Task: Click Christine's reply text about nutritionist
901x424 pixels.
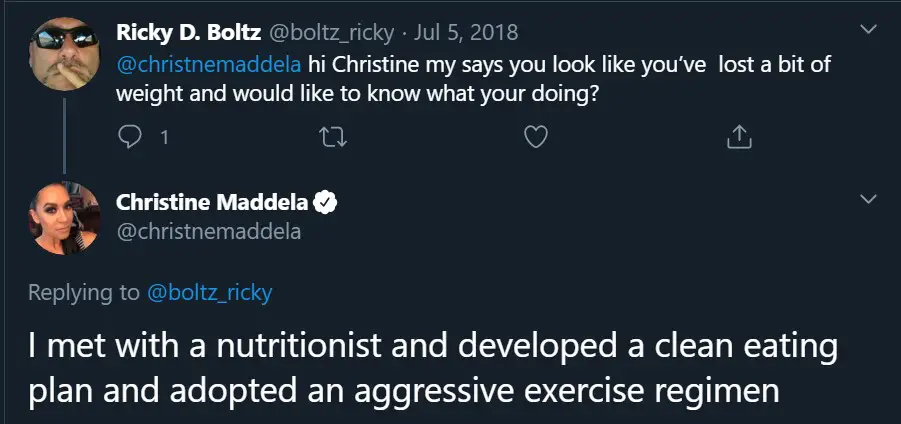Action: [433, 368]
